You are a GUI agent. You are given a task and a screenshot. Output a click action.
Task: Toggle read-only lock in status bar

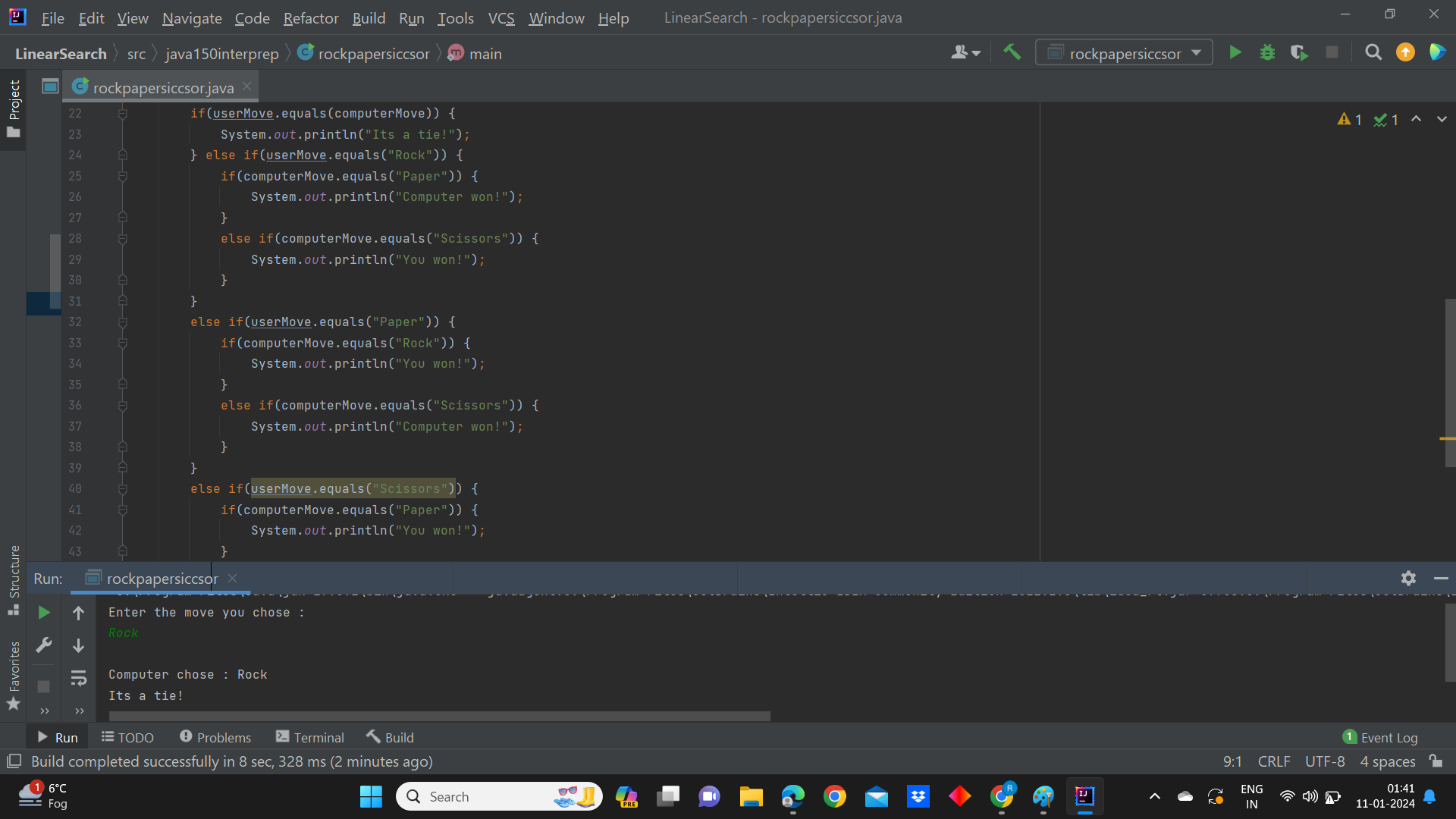[1436, 761]
